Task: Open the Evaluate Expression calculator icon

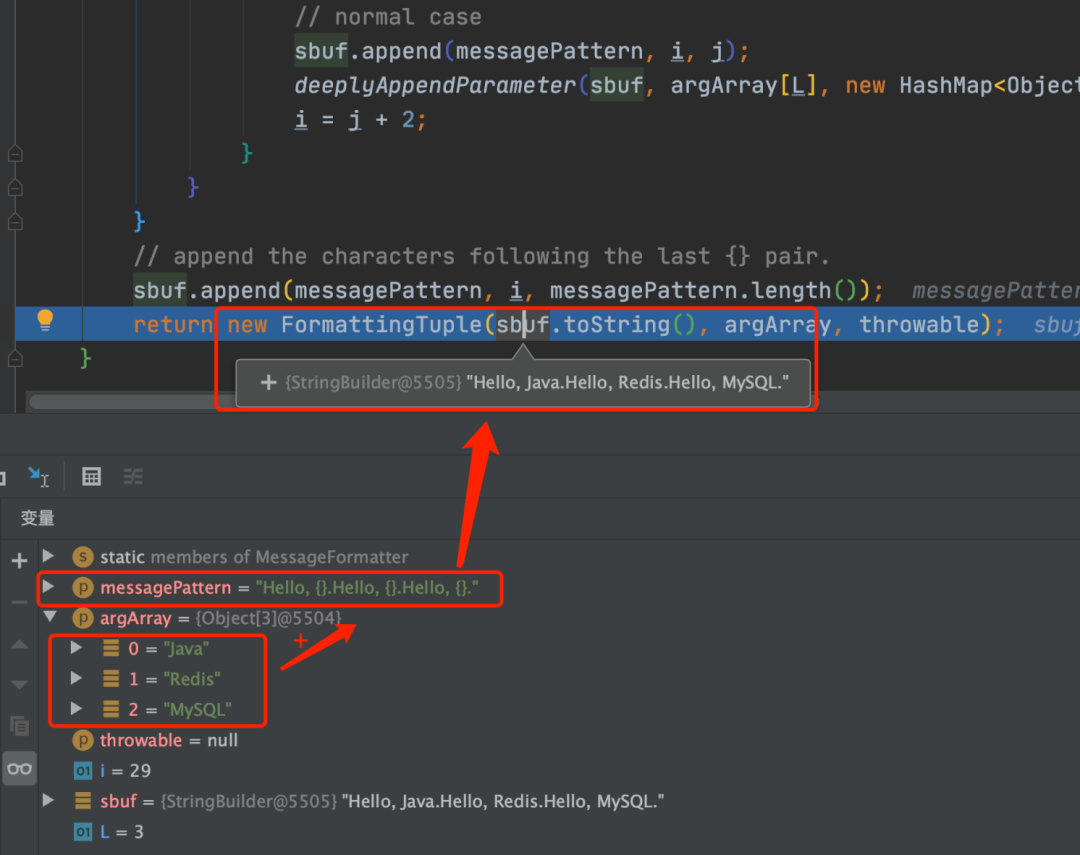Action: (91, 477)
